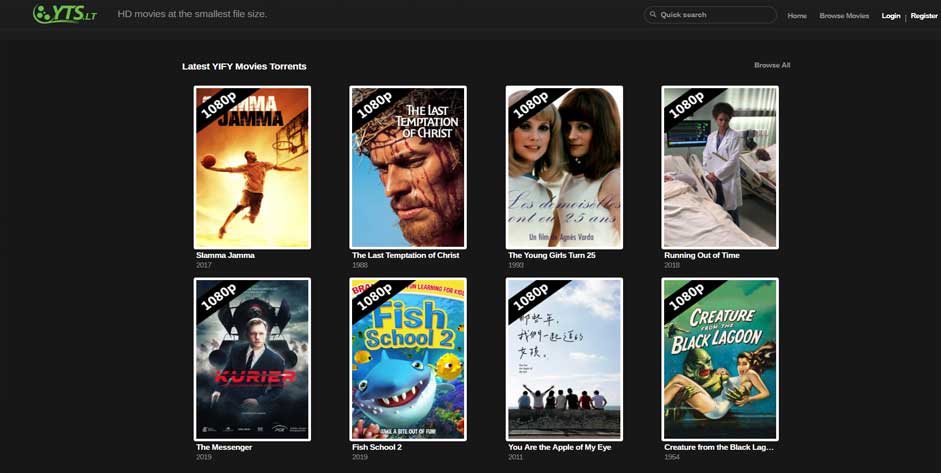The height and width of the screenshot is (473, 941).
Task: Click the YTS.LT logo
Action: click(x=65, y=13)
